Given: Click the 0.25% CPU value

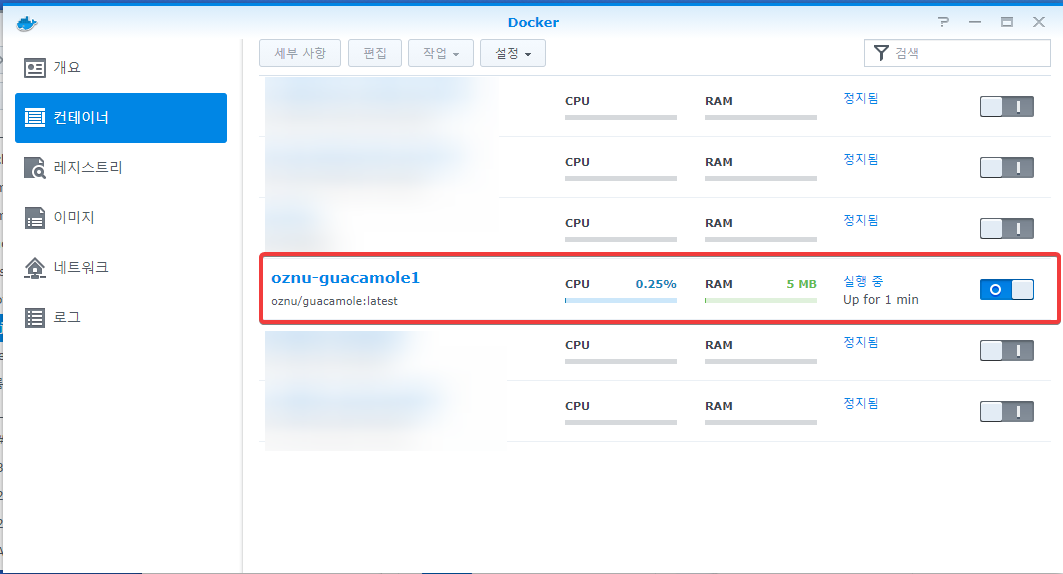Looking at the screenshot, I should 656,284.
